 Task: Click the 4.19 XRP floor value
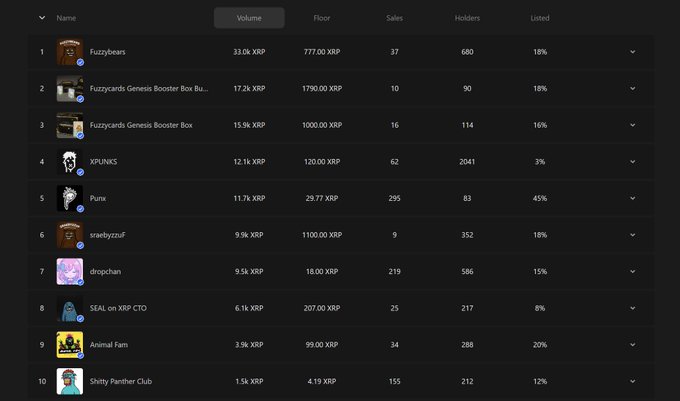[x=322, y=381]
